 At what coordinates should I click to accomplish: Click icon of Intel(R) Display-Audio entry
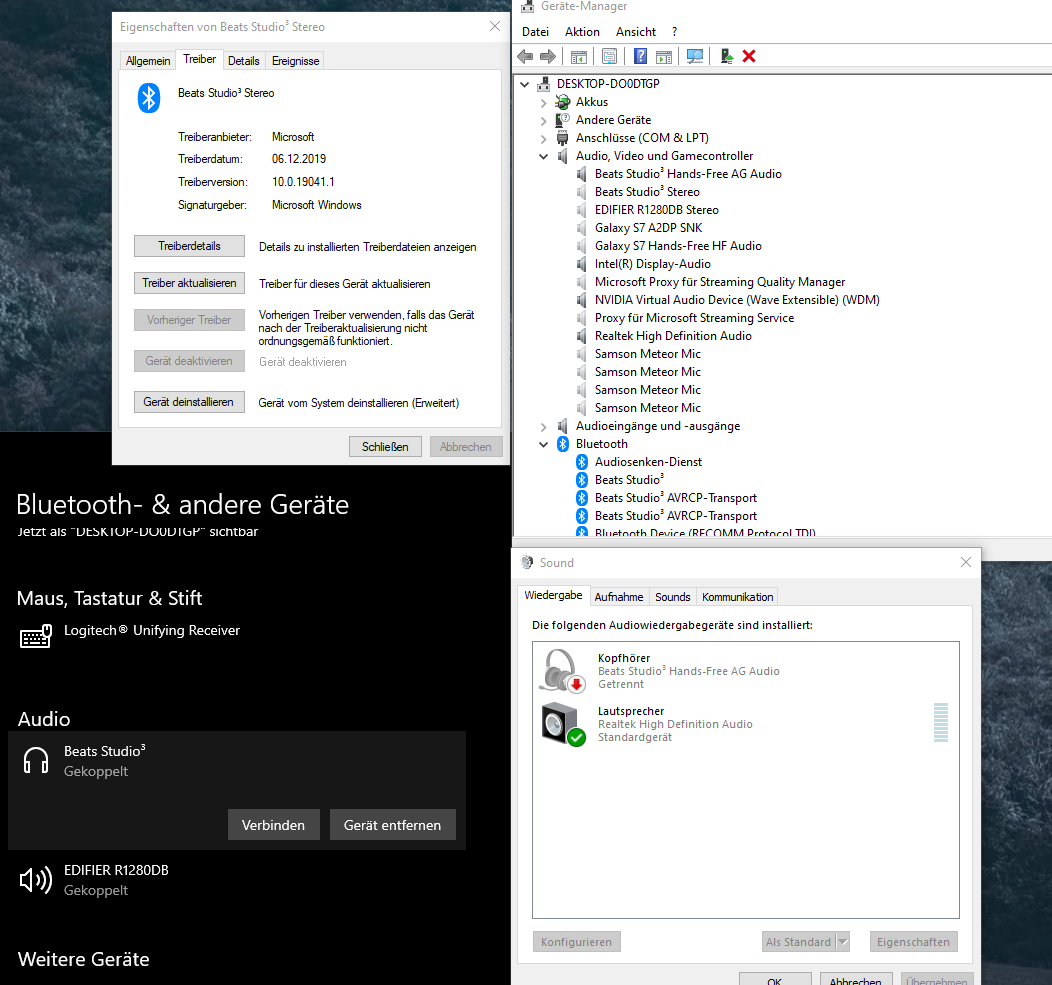[582, 264]
